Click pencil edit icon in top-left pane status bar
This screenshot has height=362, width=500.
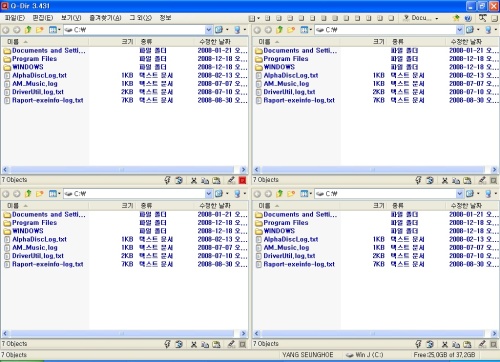click(x=231, y=180)
